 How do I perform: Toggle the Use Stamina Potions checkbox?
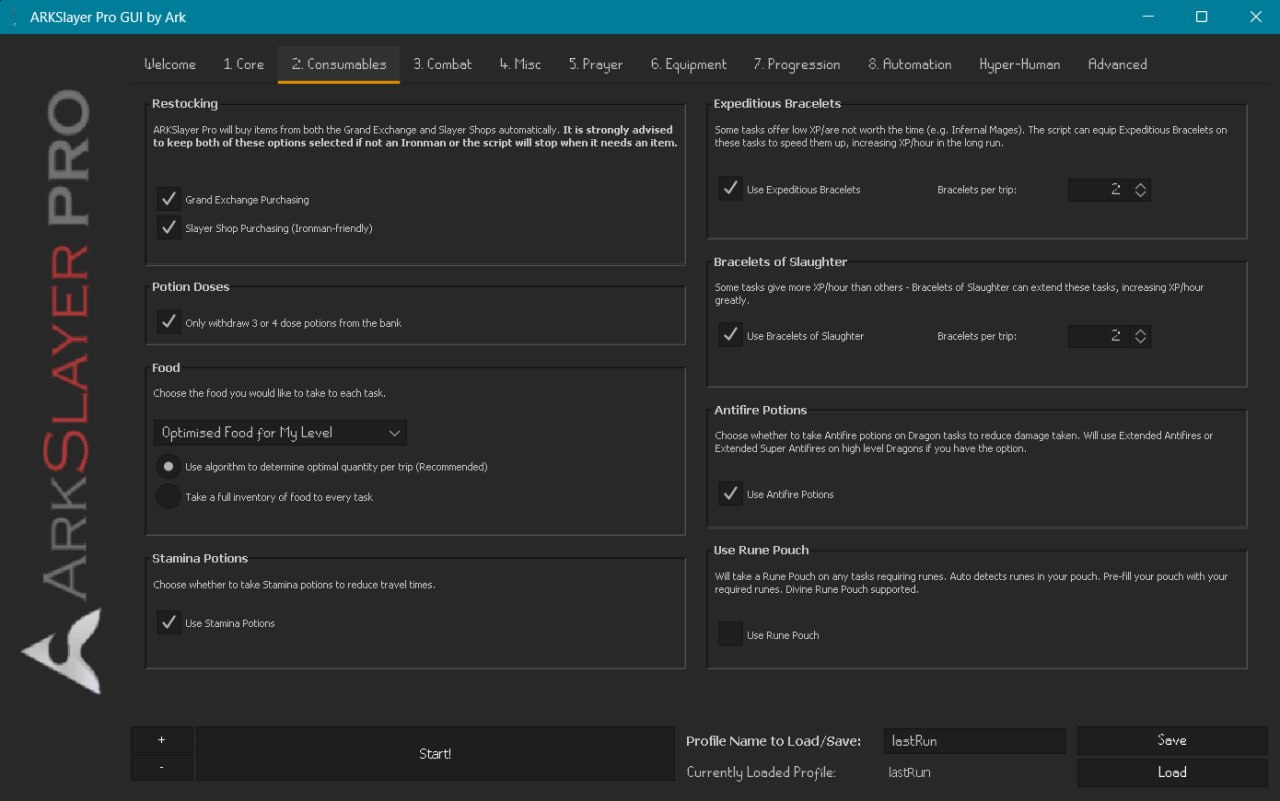(x=168, y=622)
